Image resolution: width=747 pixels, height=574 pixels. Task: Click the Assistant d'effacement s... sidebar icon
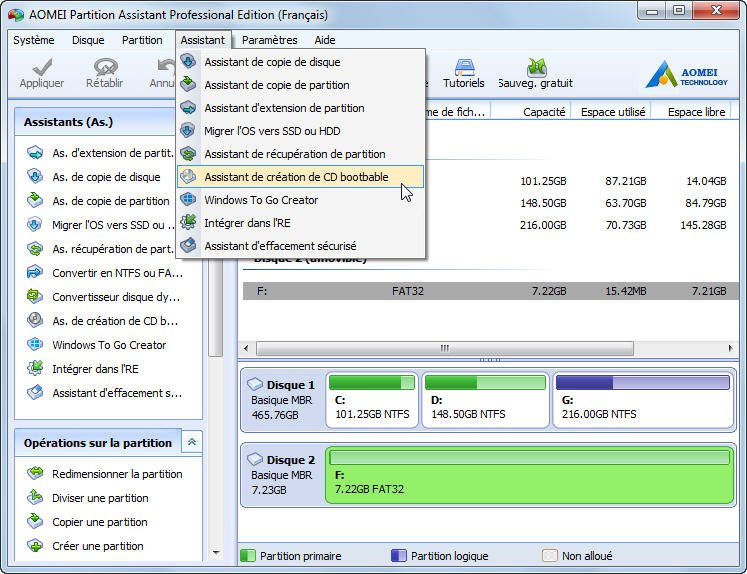[35, 393]
